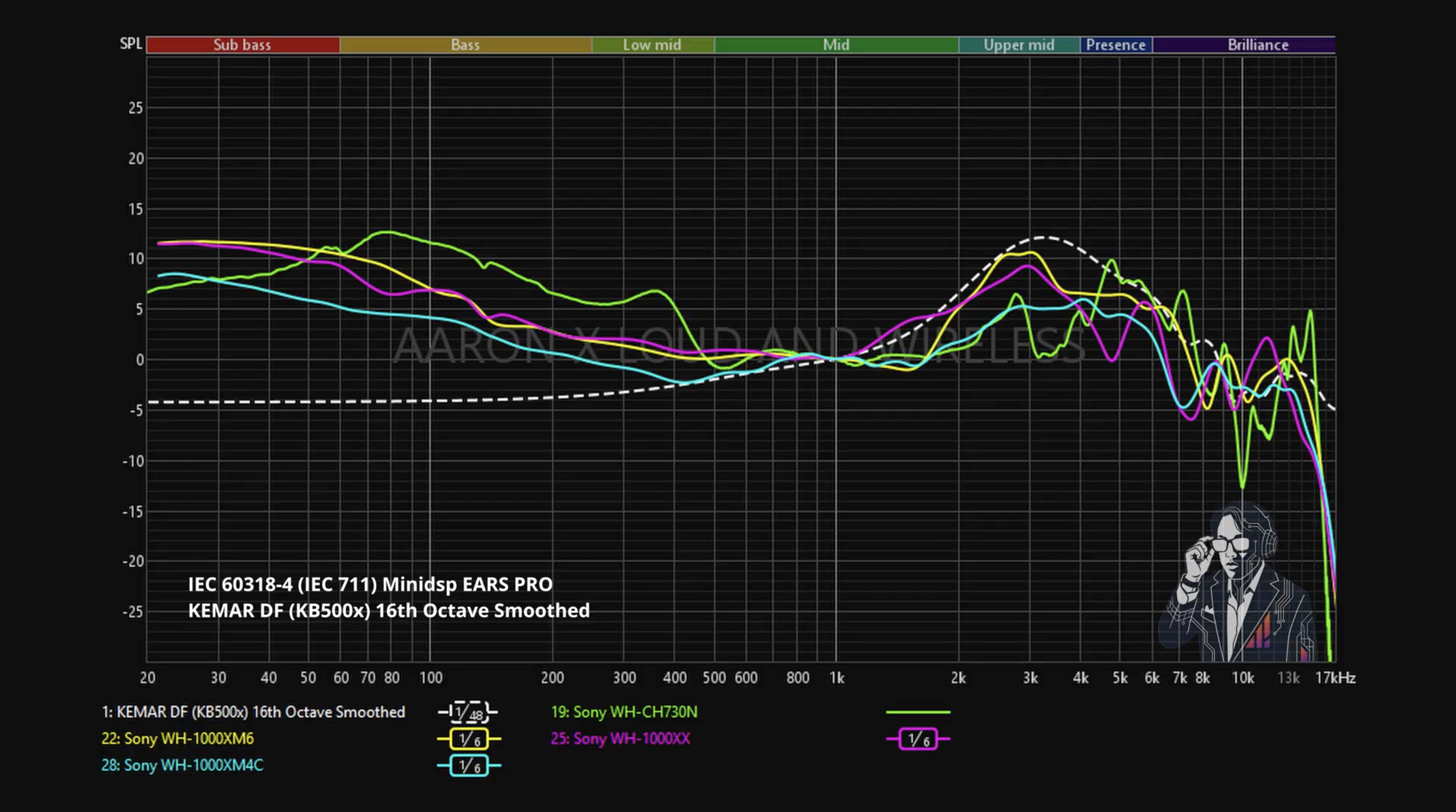Click the Presence frequency band label
This screenshot has height=812, width=1456.
tap(1116, 45)
